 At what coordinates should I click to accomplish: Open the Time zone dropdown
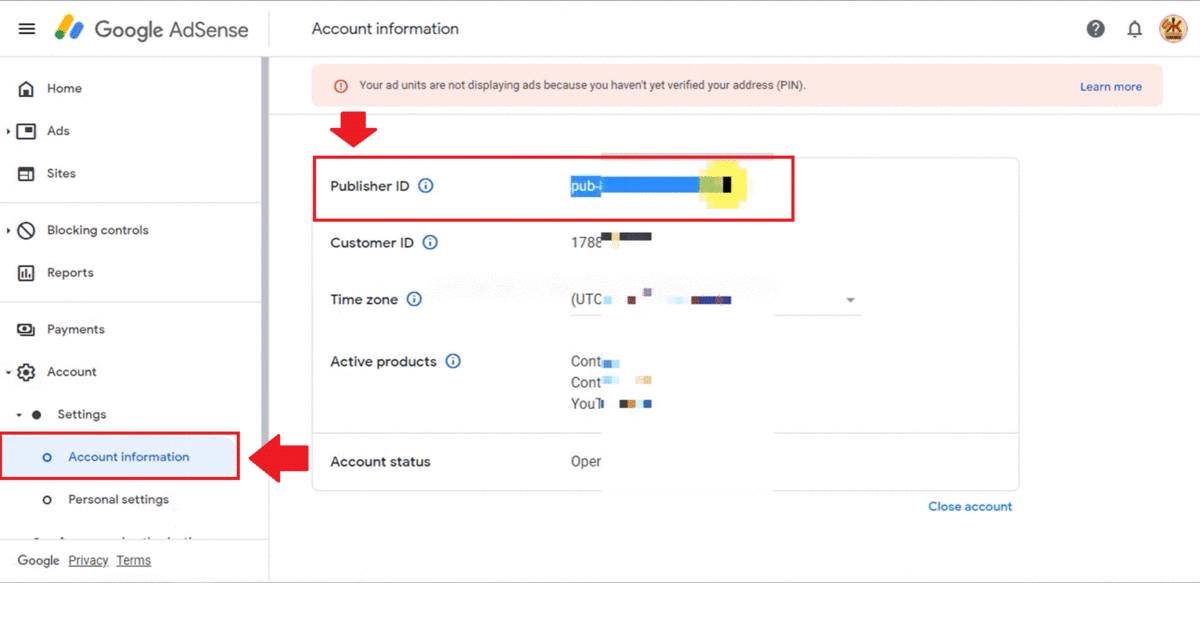pos(716,300)
